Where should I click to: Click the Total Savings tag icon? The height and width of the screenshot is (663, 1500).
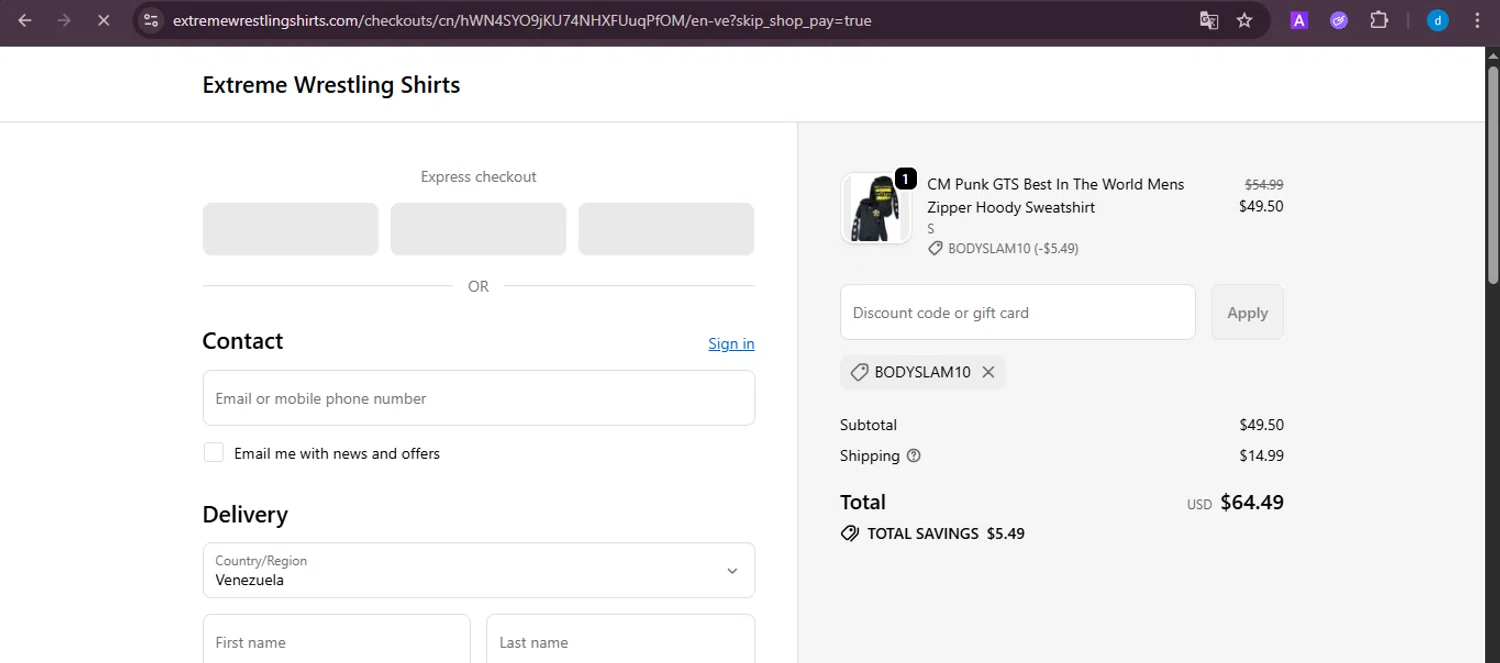[x=850, y=534]
